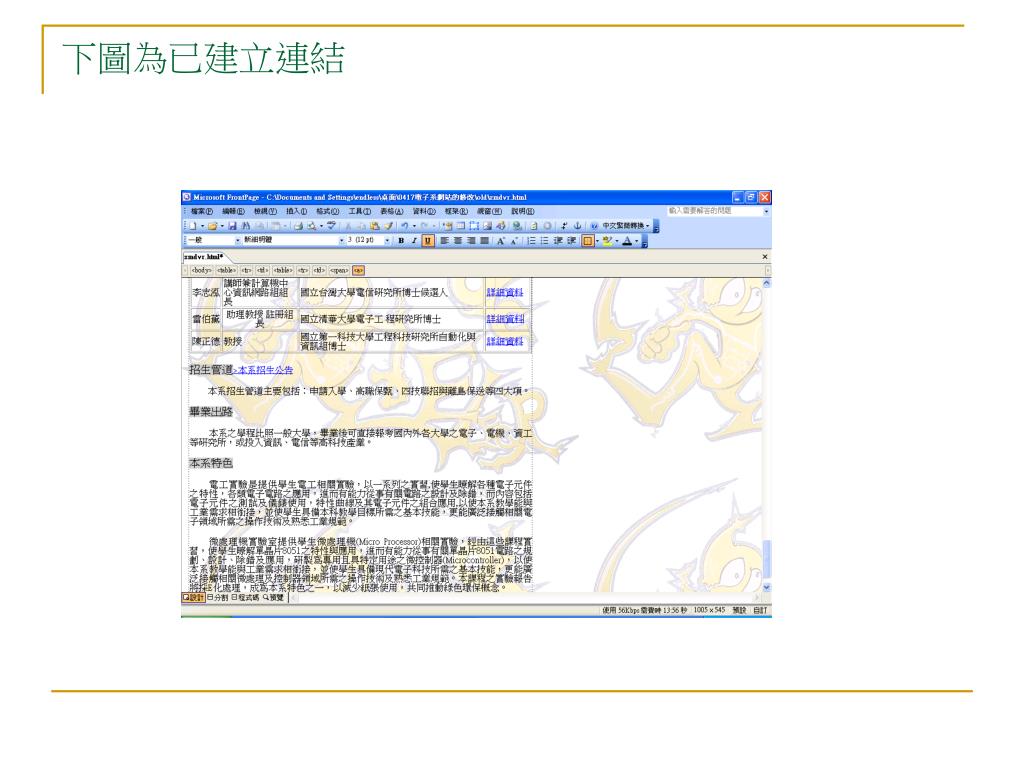Screen dimensions: 1024x768
Task: Click the Highlight color marker icon
Action: 607,240
